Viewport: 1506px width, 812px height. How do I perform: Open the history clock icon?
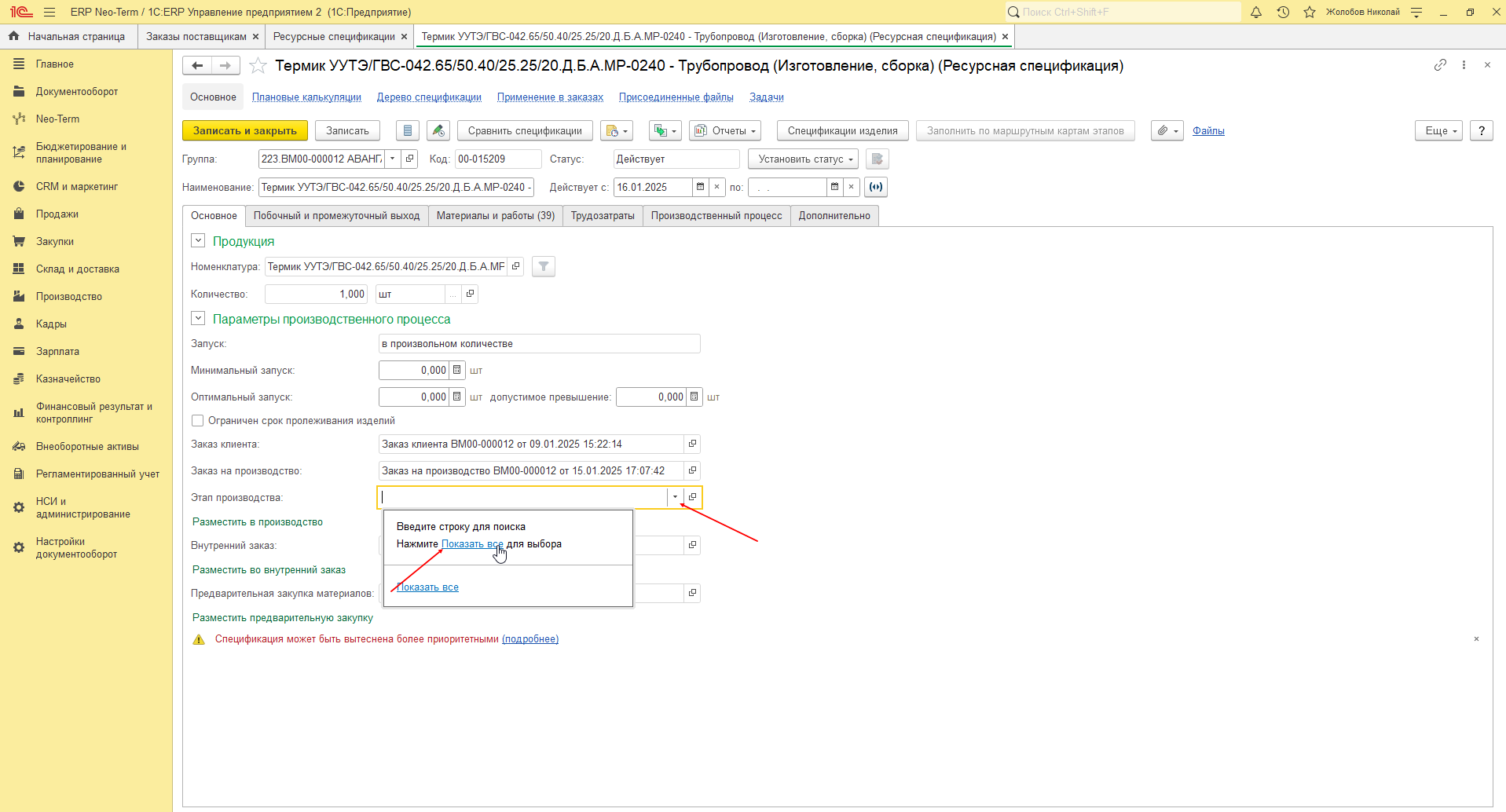click(1283, 12)
